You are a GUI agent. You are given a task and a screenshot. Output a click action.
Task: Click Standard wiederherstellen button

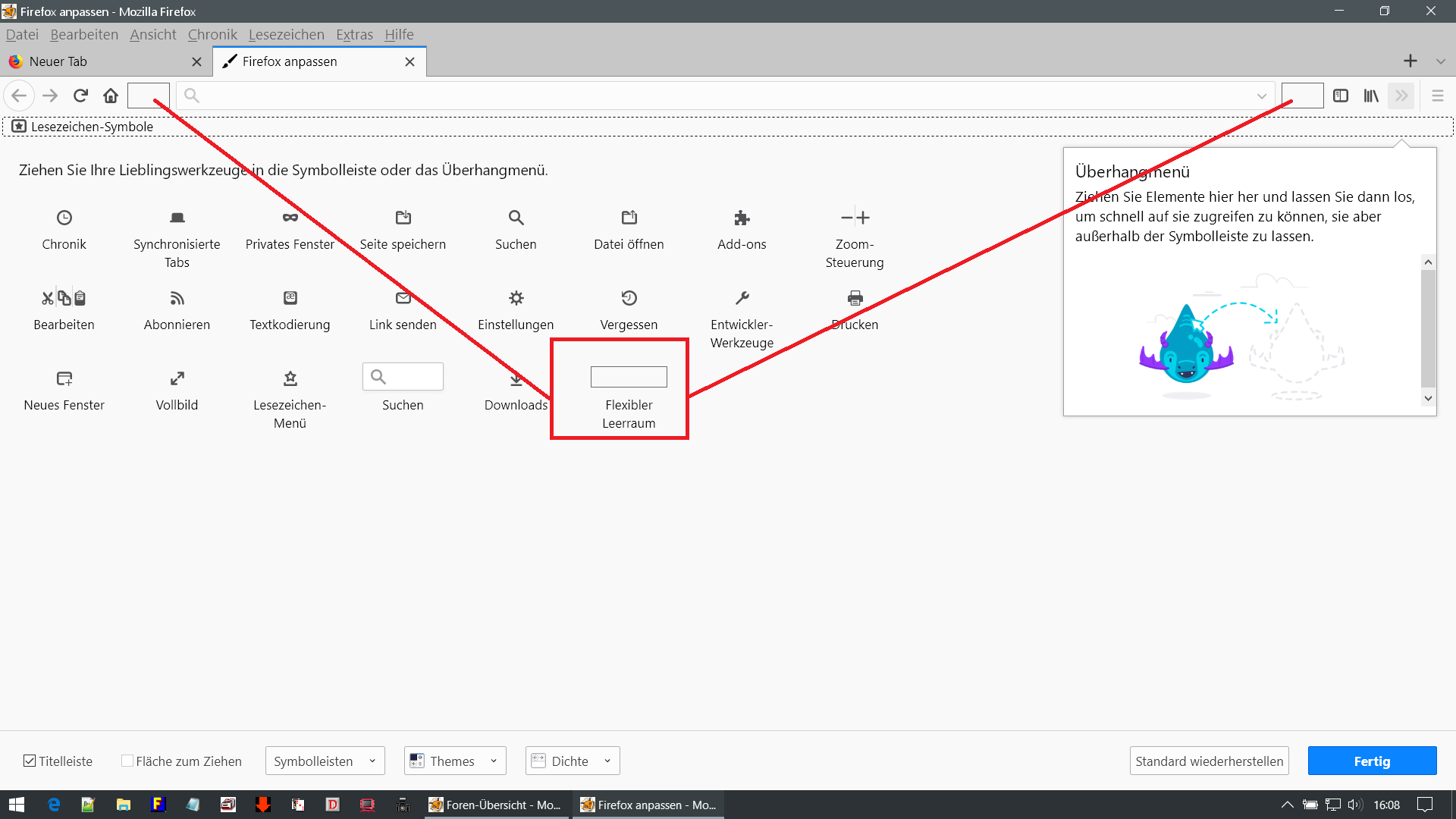(x=1209, y=761)
